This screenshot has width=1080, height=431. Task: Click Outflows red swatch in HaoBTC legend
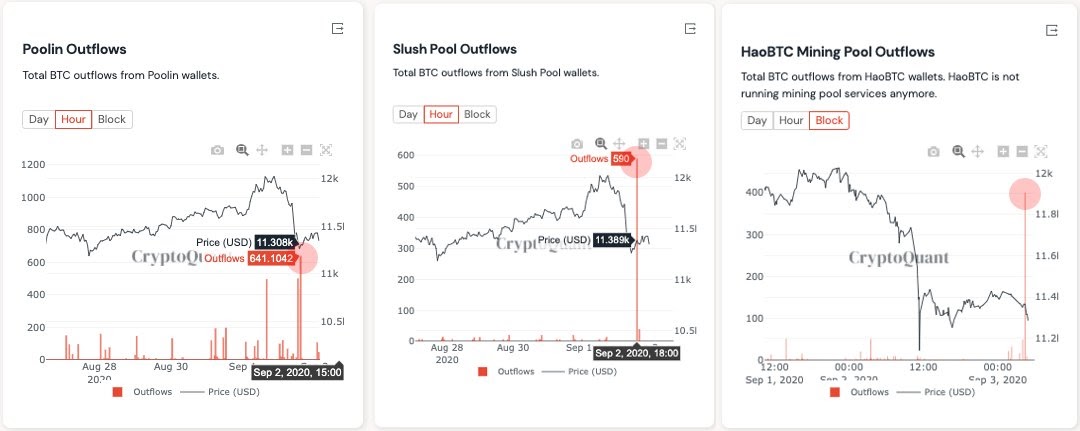click(836, 392)
